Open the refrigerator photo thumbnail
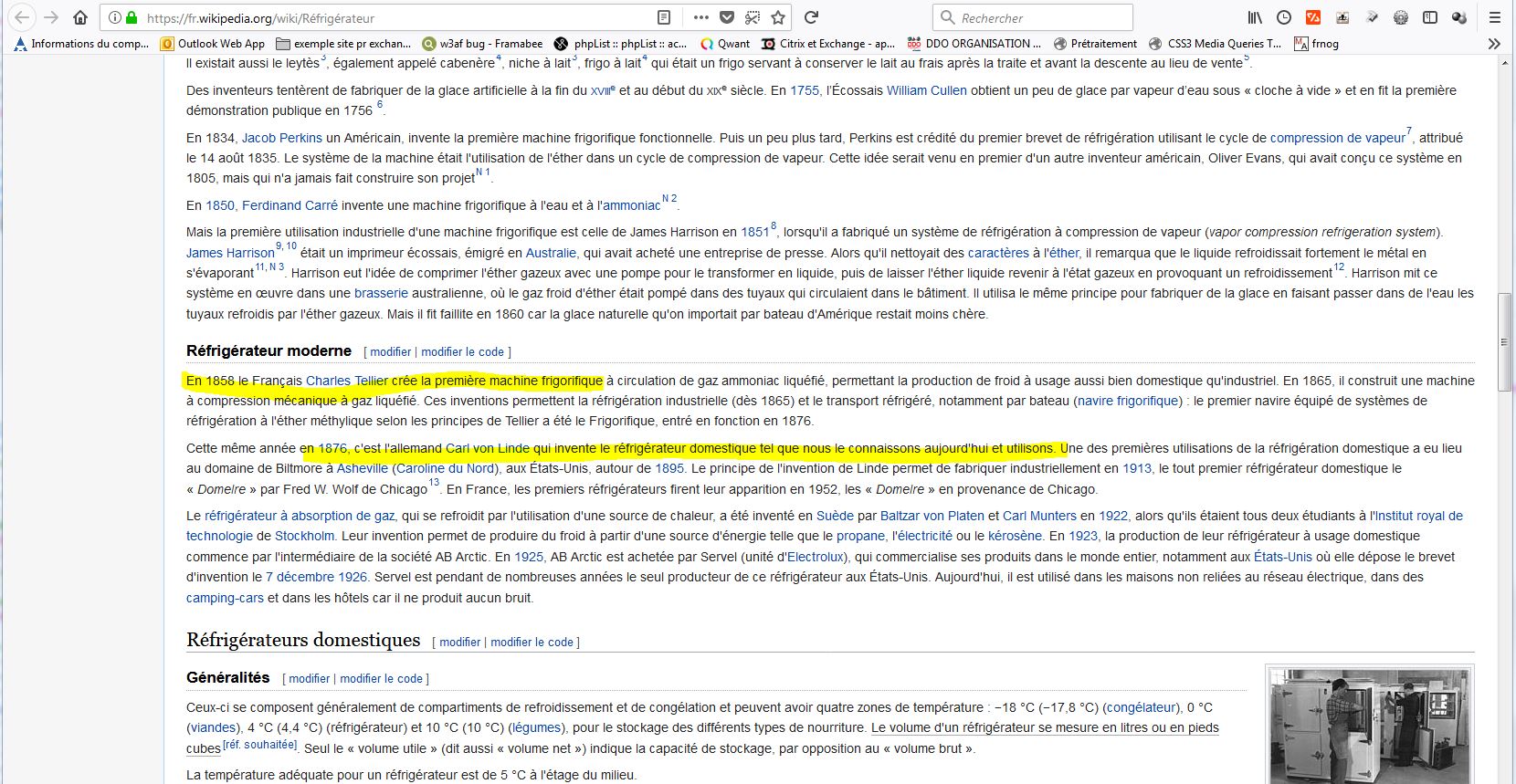The image size is (1516, 784). point(1368,726)
